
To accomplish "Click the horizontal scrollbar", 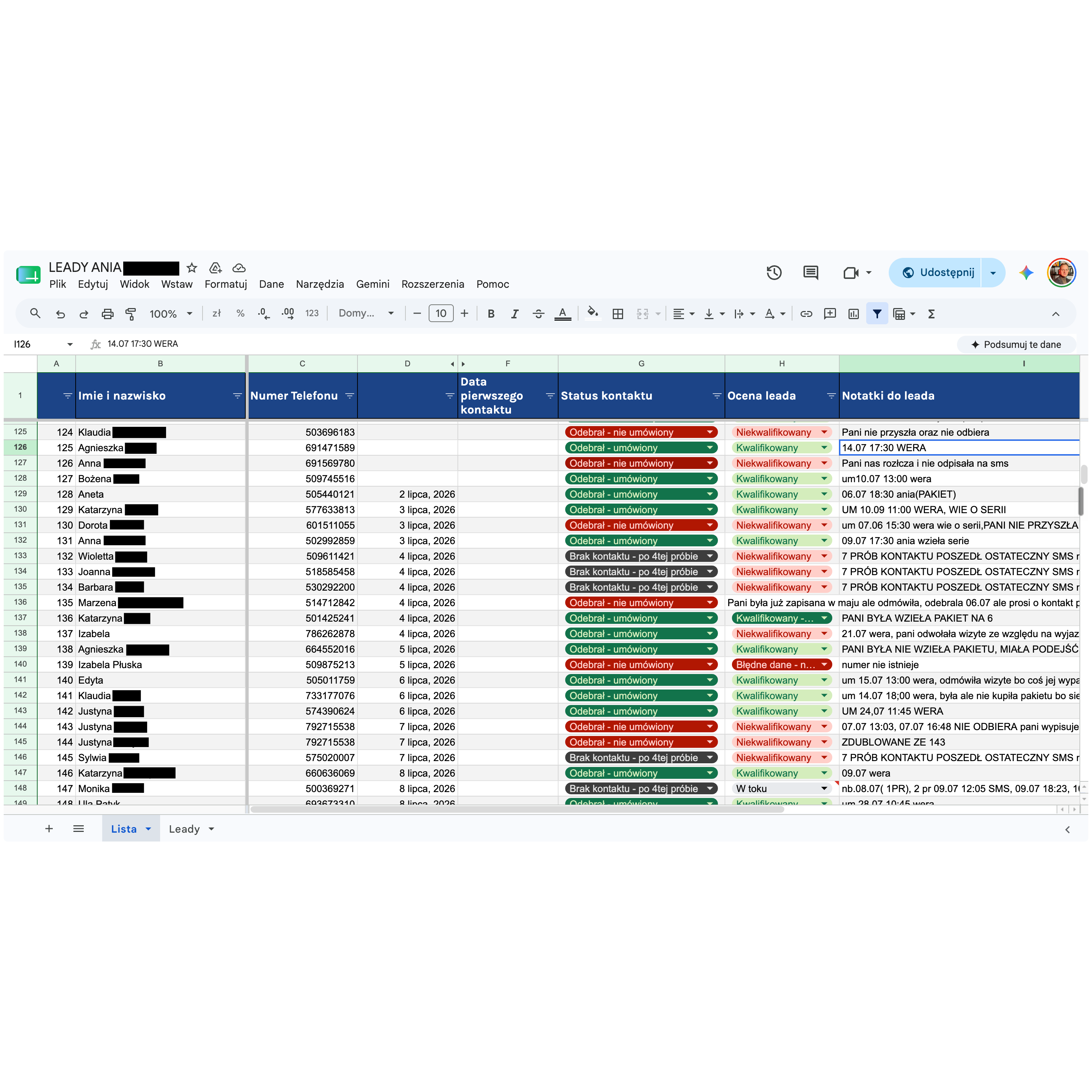I will click(516, 809).
